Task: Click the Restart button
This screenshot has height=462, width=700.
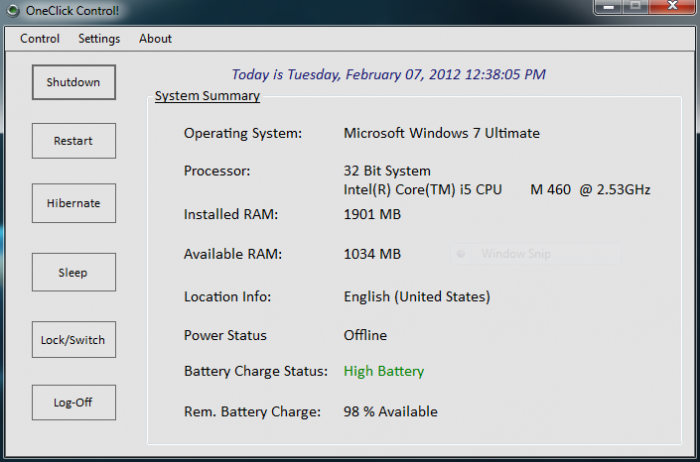Action: (74, 141)
